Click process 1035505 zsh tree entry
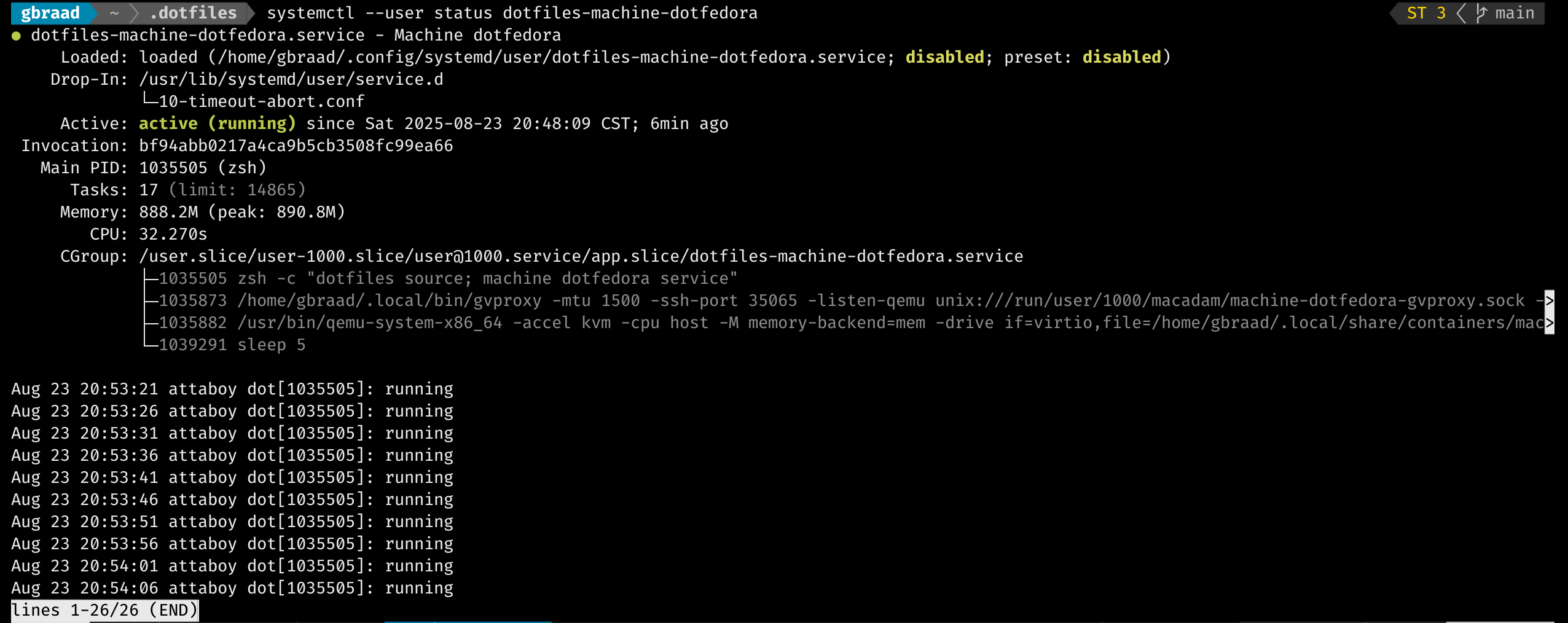 448,278
